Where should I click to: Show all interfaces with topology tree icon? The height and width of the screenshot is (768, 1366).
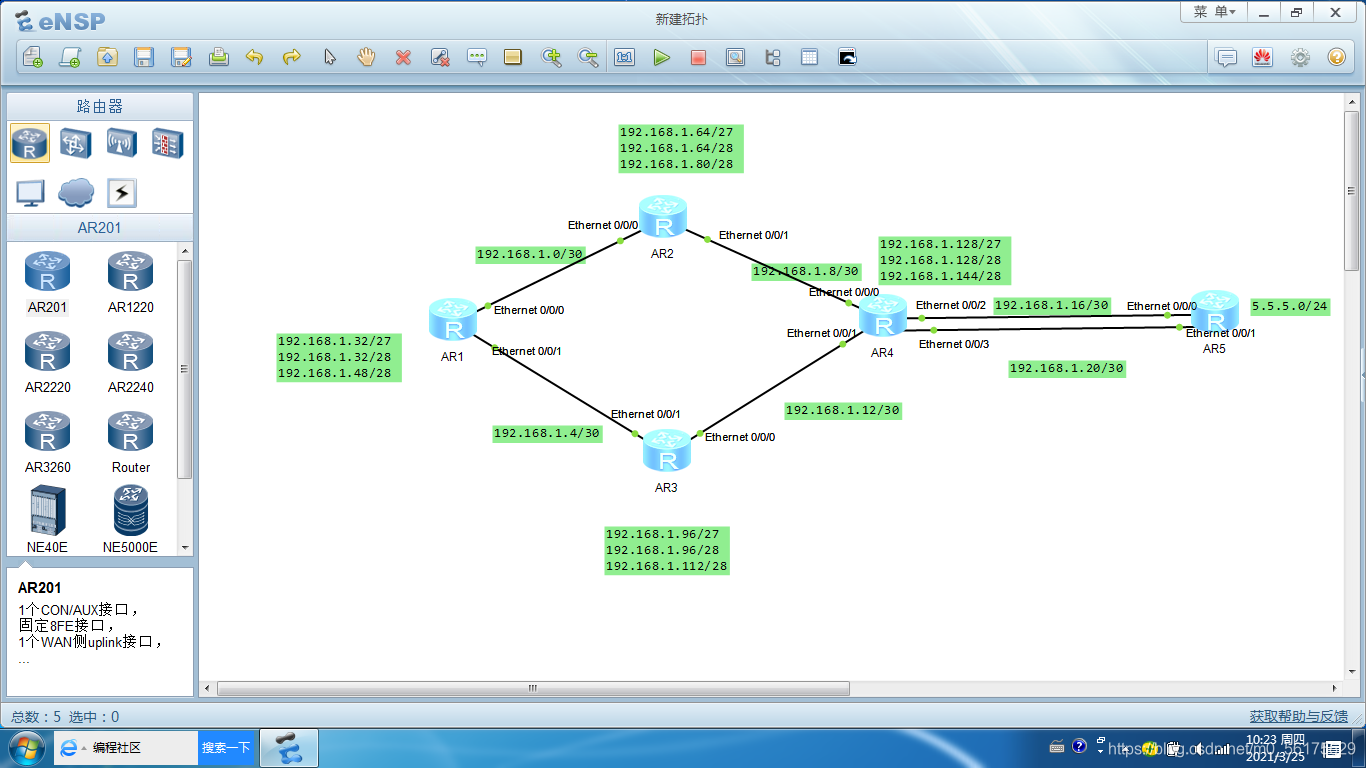coord(772,57)
